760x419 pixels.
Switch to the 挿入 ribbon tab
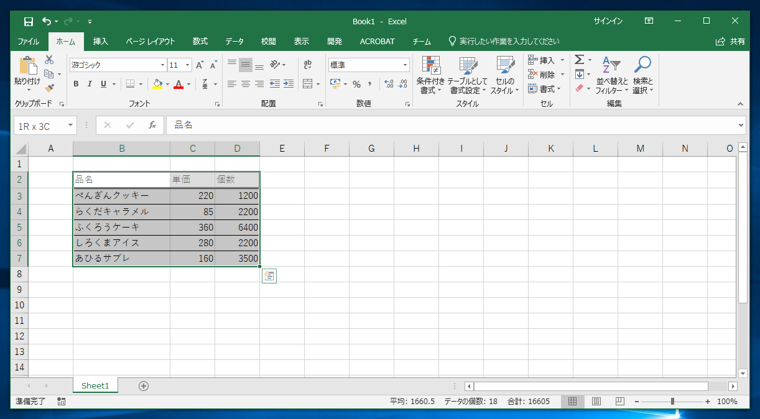100,42
